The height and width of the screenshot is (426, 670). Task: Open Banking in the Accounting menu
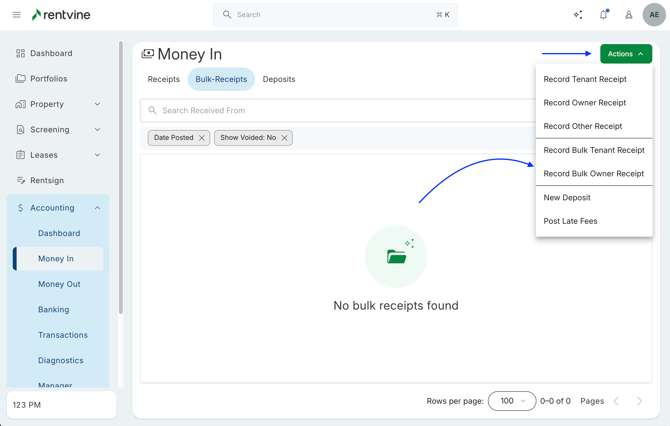coord(54,310)
